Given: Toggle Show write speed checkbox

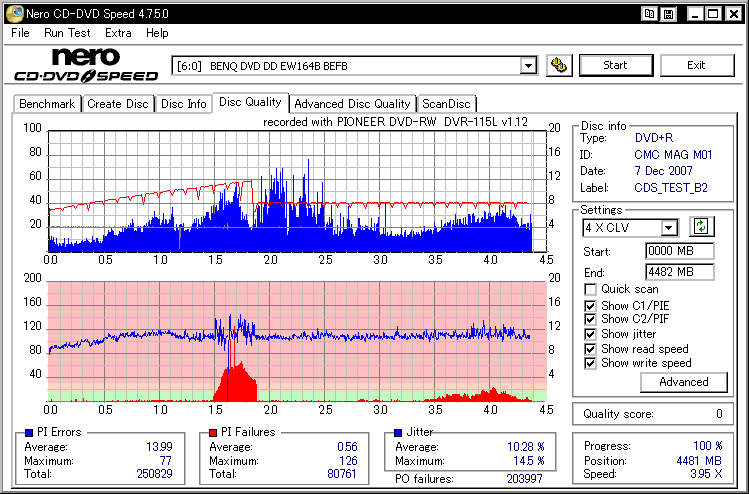Looking at the screenshot, I should click(591, 363).
